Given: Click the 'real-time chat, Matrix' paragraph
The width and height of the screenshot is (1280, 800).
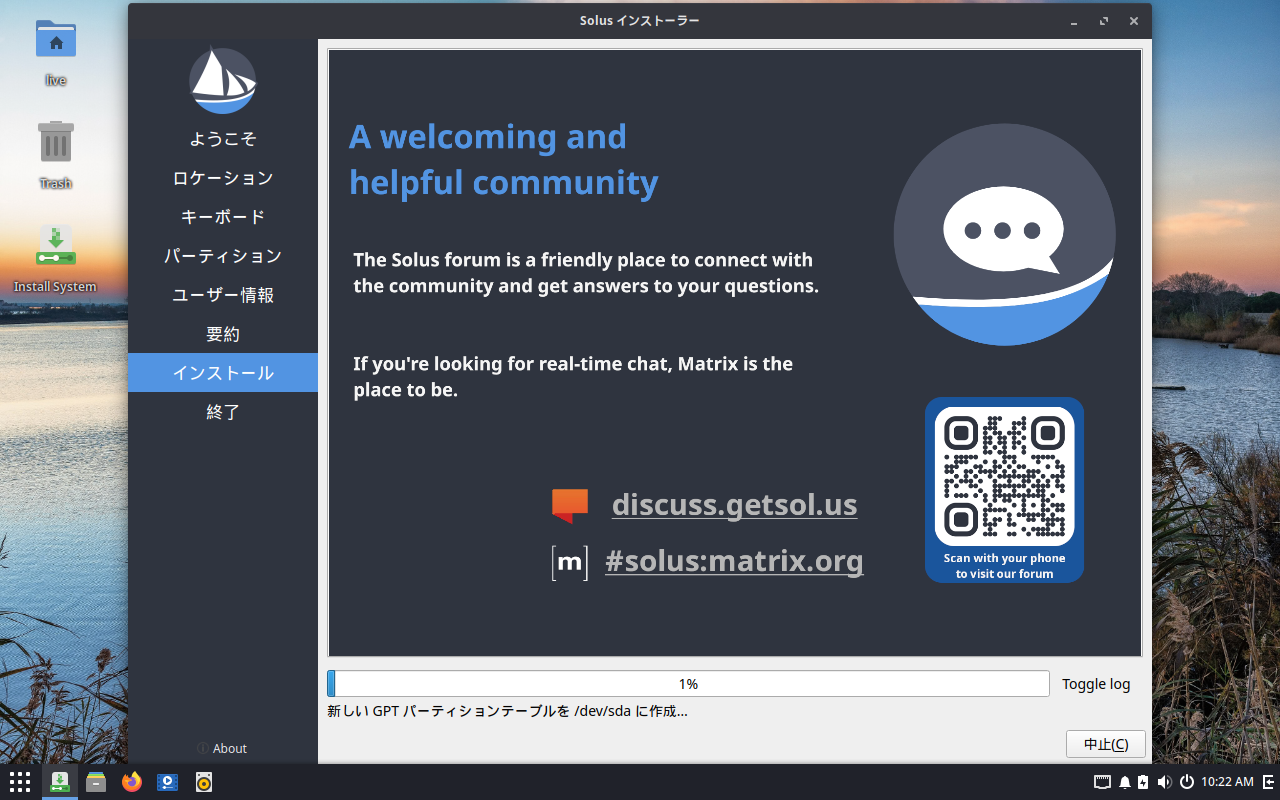Looking at the screenshot, I should click(573, 377).
